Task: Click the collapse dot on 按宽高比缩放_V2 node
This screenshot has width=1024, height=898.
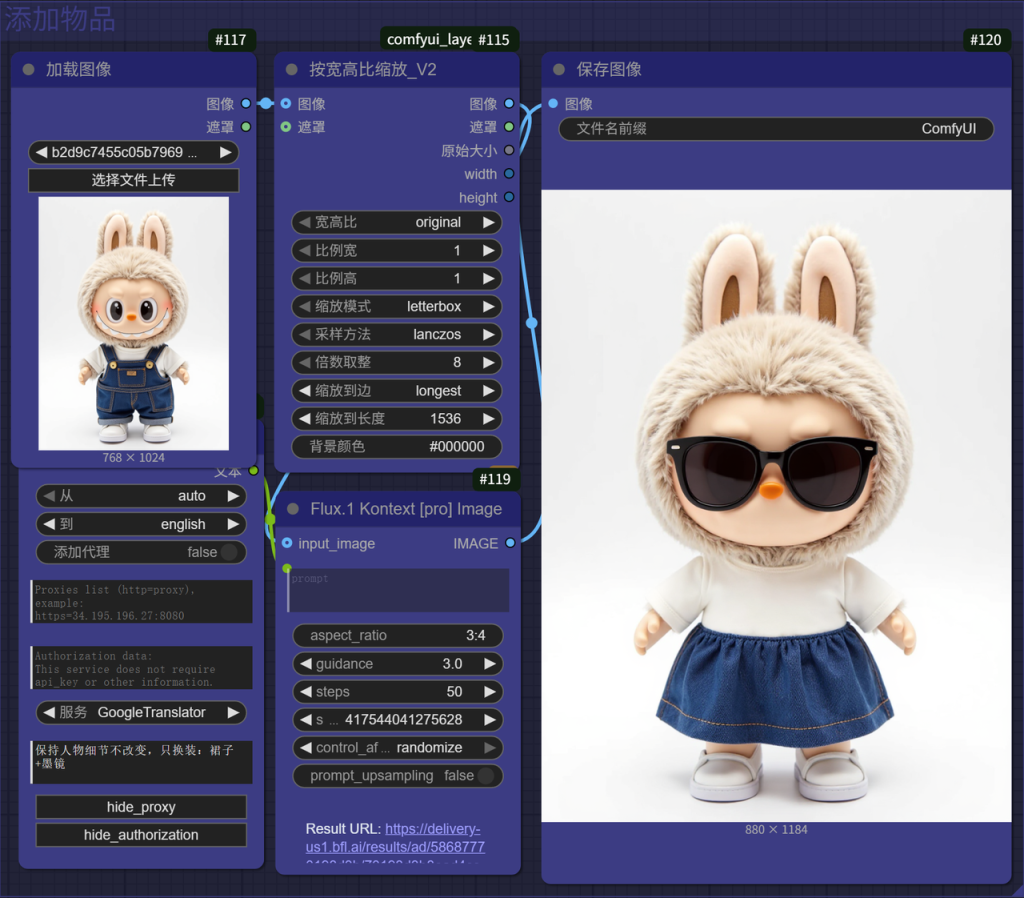Action: [x=292, y=70]
